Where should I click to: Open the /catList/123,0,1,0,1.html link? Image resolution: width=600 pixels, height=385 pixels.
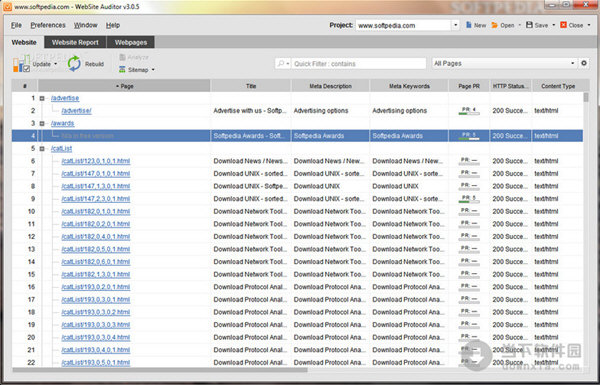coord(96,161)
